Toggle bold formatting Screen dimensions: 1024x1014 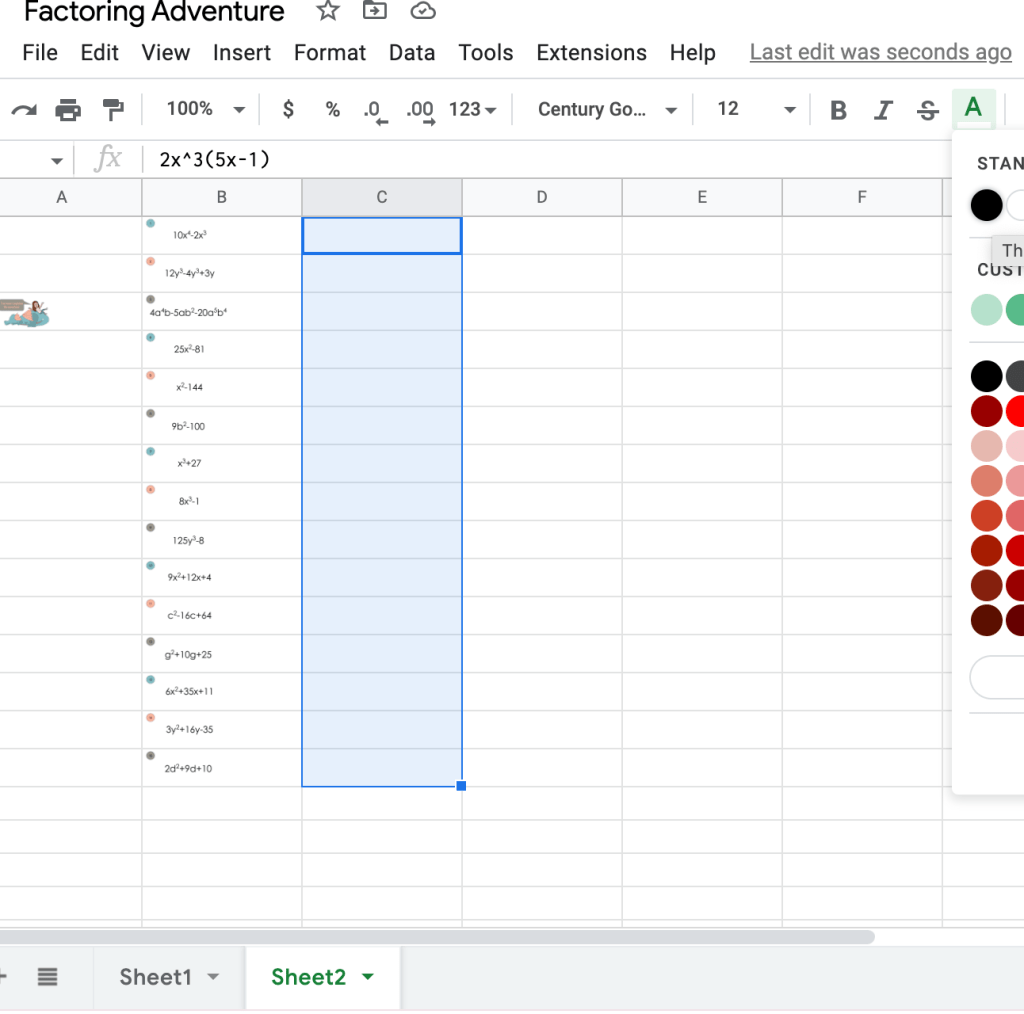pos(838,110)
